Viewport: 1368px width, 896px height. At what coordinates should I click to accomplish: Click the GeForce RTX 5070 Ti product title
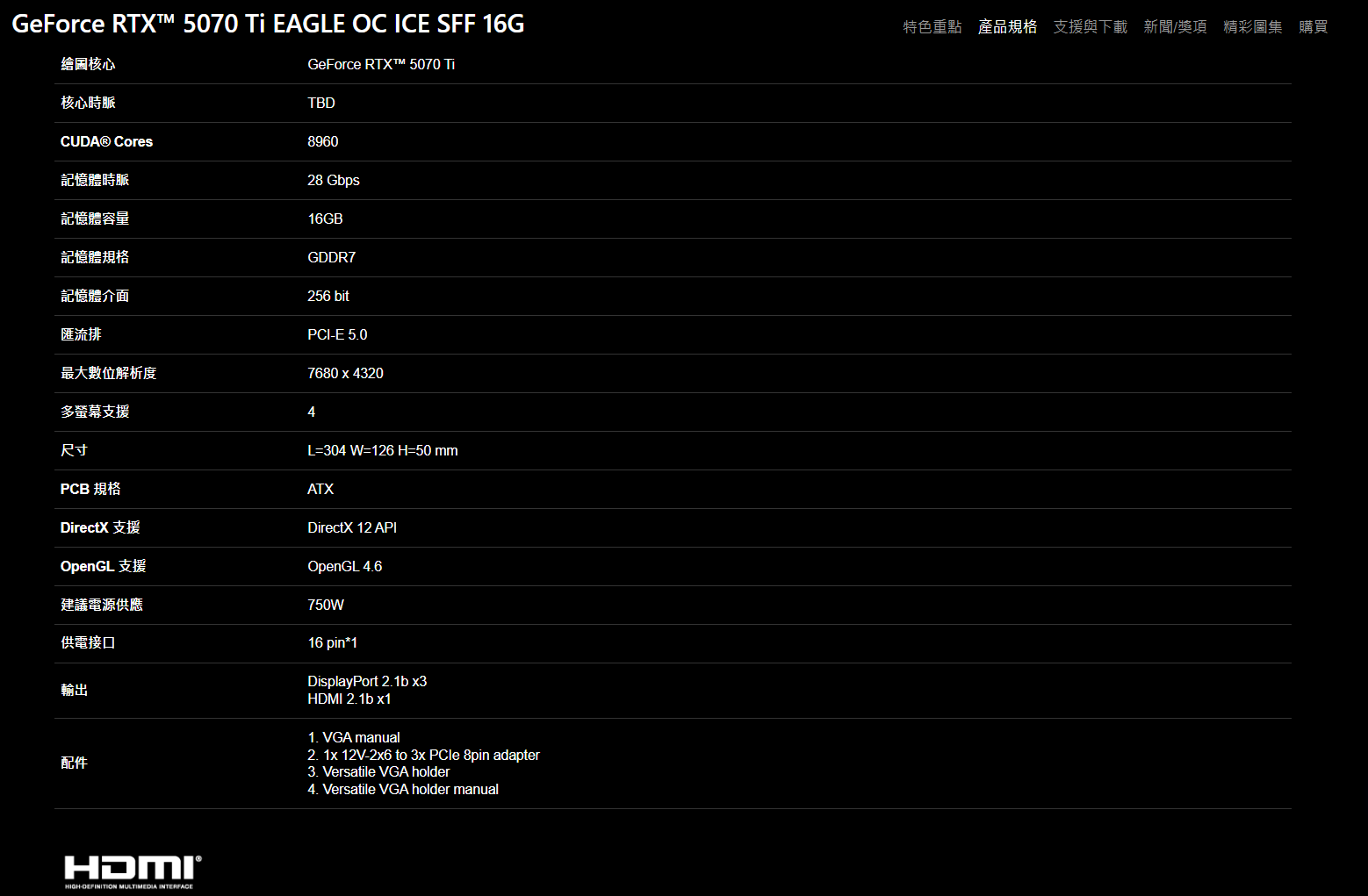(268, 24)
